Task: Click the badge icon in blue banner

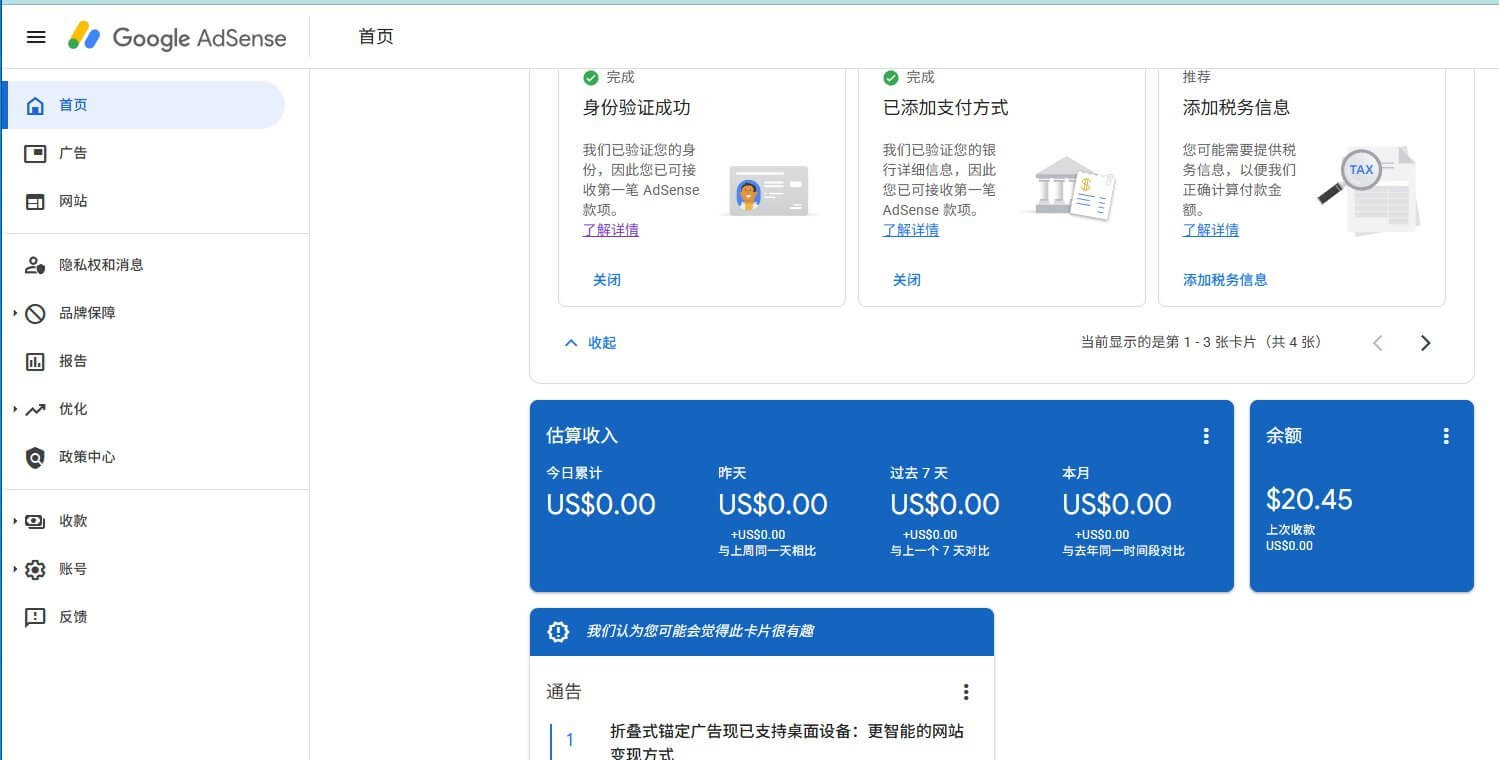Action: (558, 632)
